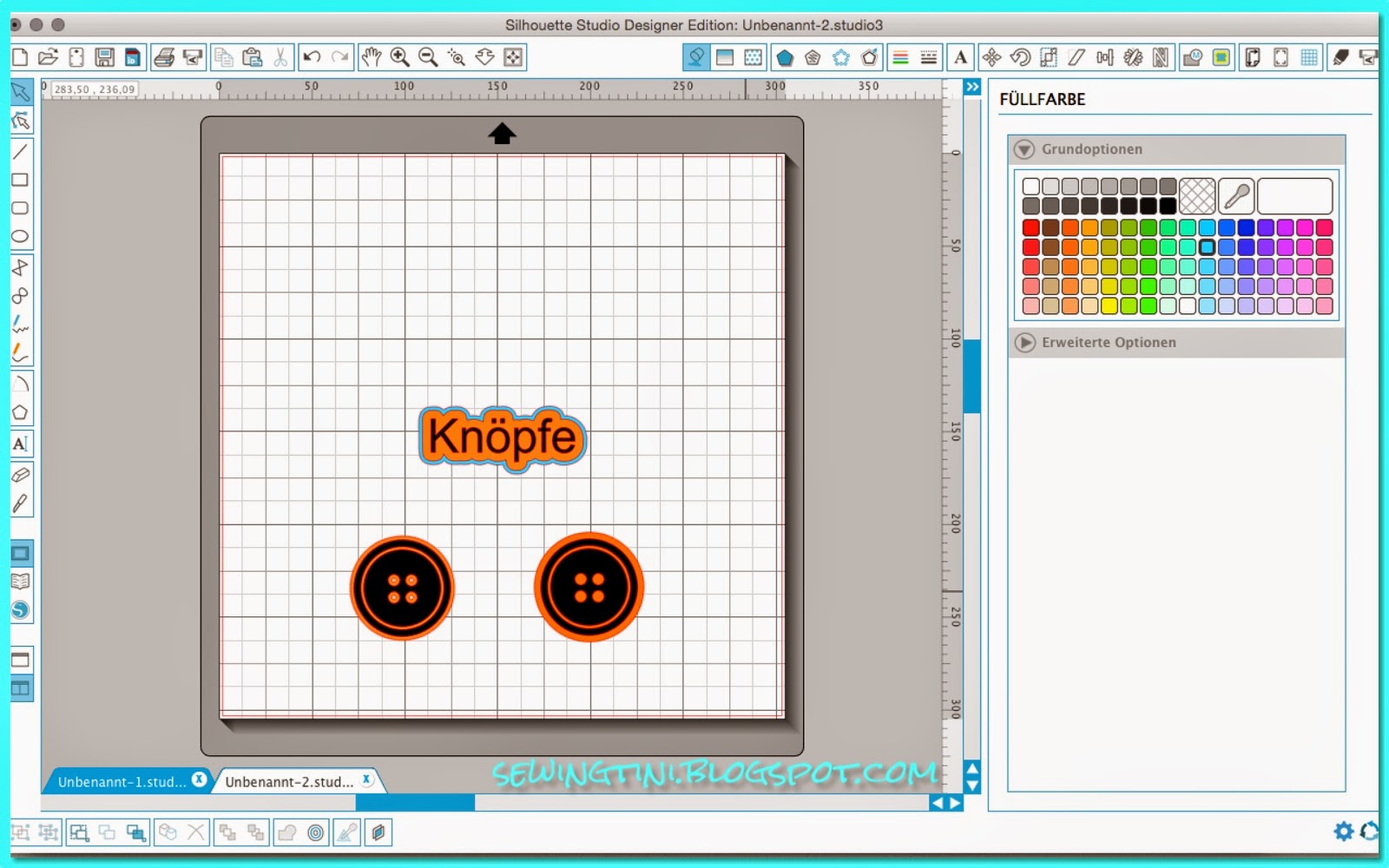Activate the Pan tool

372,57
